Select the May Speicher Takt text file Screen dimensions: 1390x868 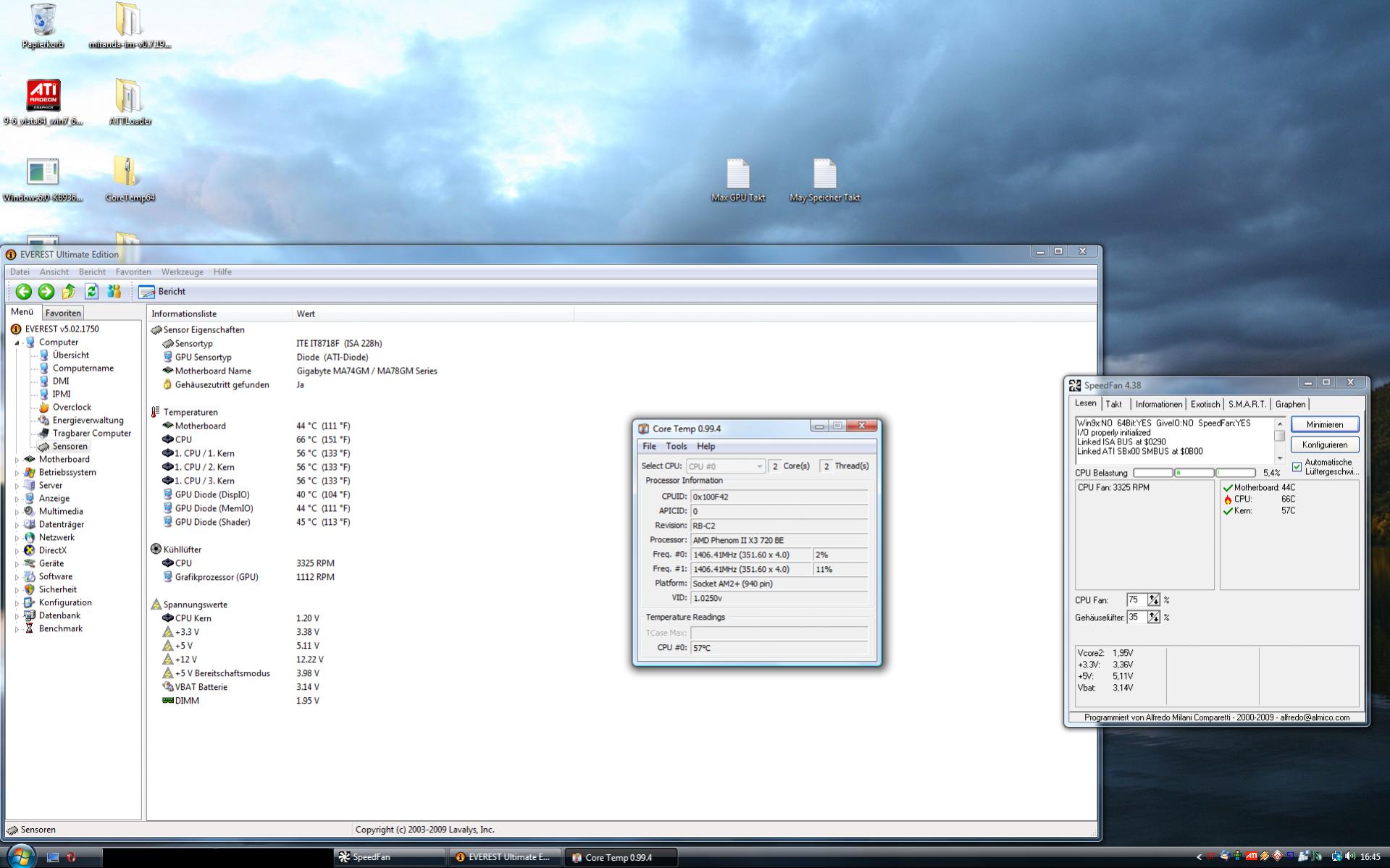tap(824, 180)
